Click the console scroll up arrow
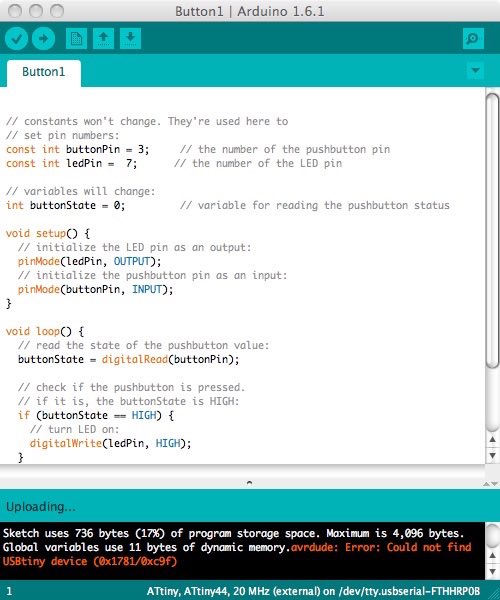 coord(493,555)
